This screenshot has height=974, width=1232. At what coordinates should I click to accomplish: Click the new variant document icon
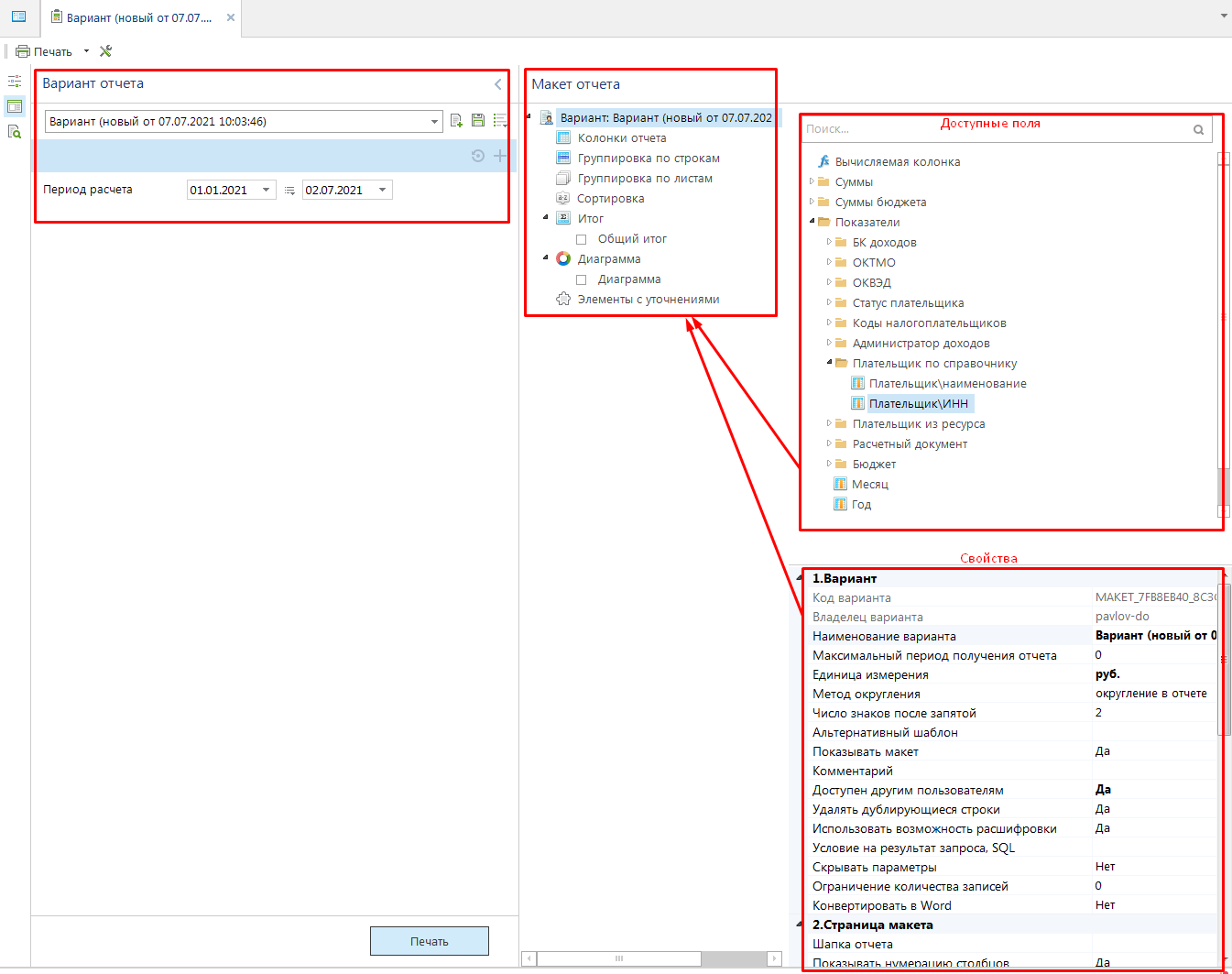[456, 120]
